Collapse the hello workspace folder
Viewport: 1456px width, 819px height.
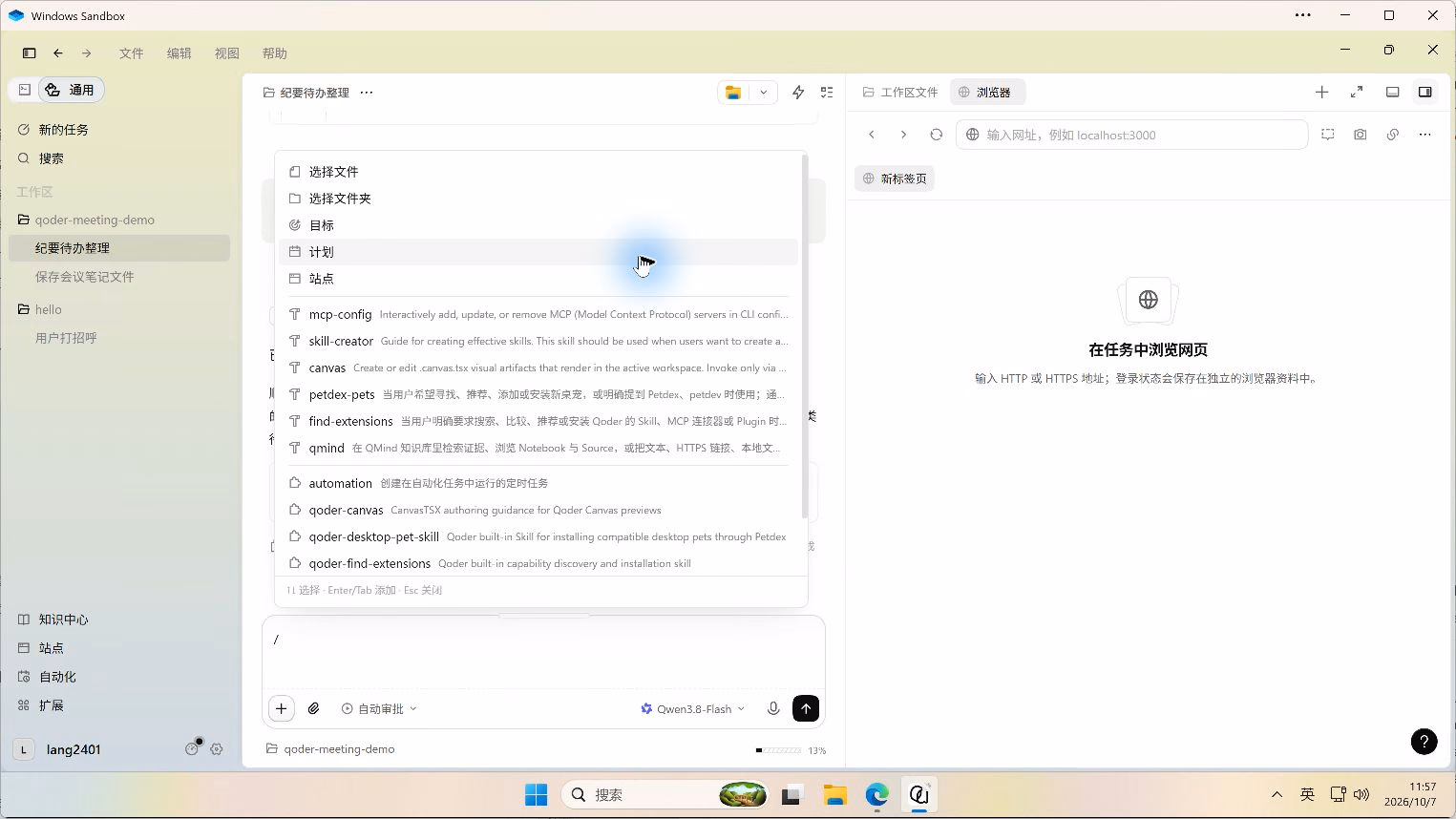121,309
